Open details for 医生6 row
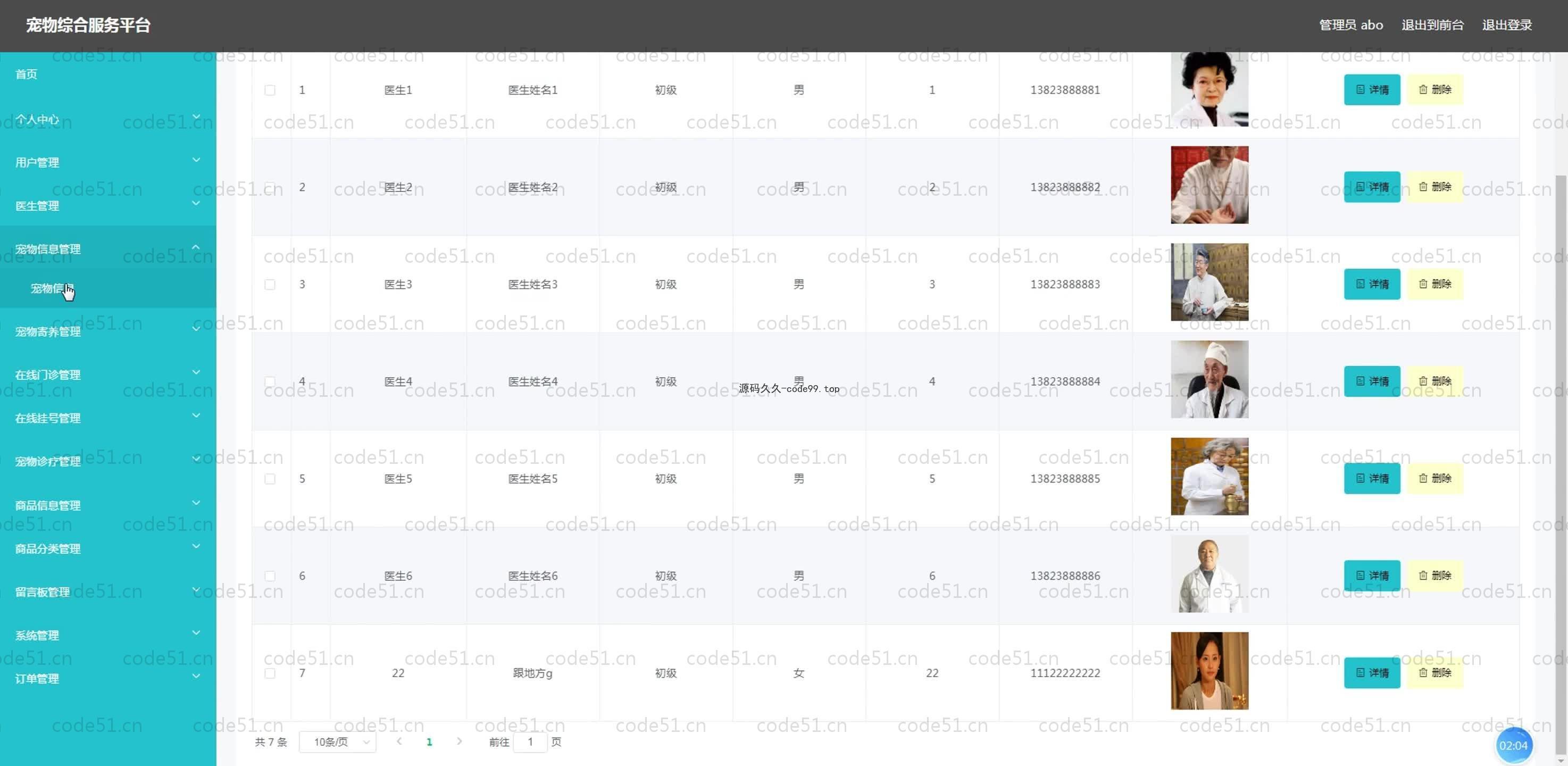 click(x=1371, y=576)
